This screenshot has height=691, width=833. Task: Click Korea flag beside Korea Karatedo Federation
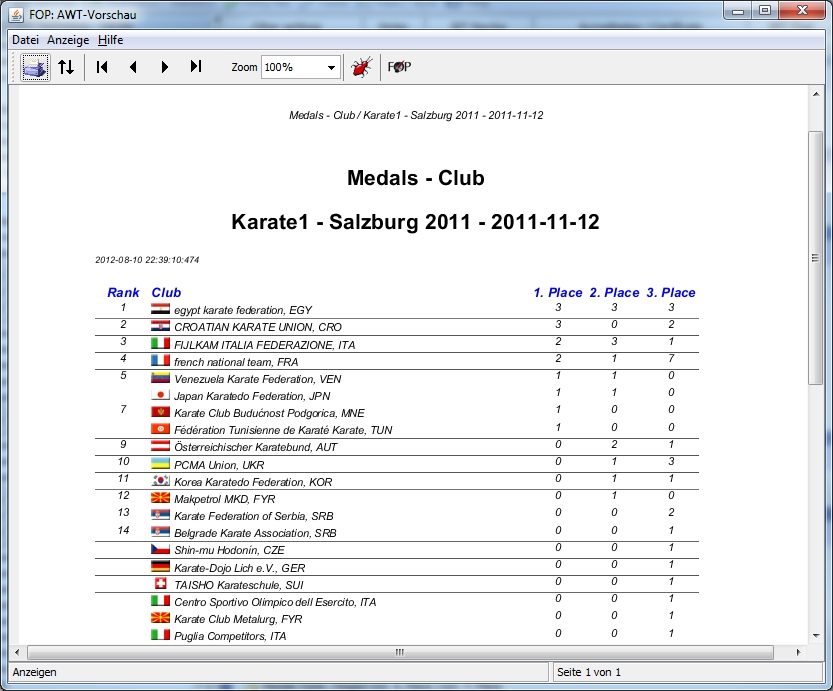160,481
